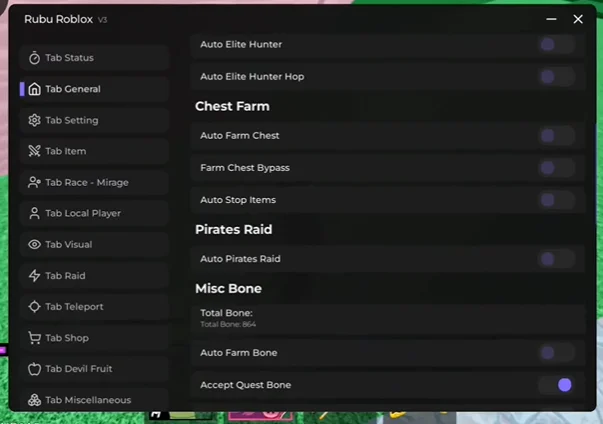Click the lightning bolt icon beside Tab Raid
603x424 pixels.
pos(34,276)
